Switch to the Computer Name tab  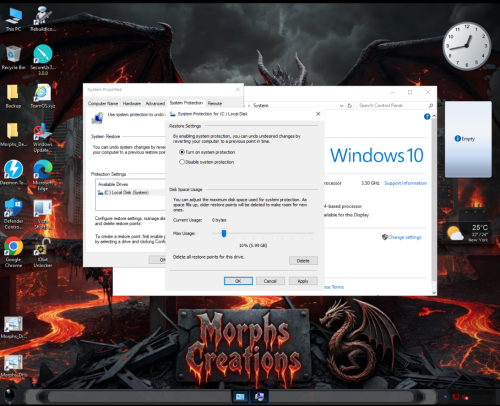pyautogui.click(x=103, y=103)
